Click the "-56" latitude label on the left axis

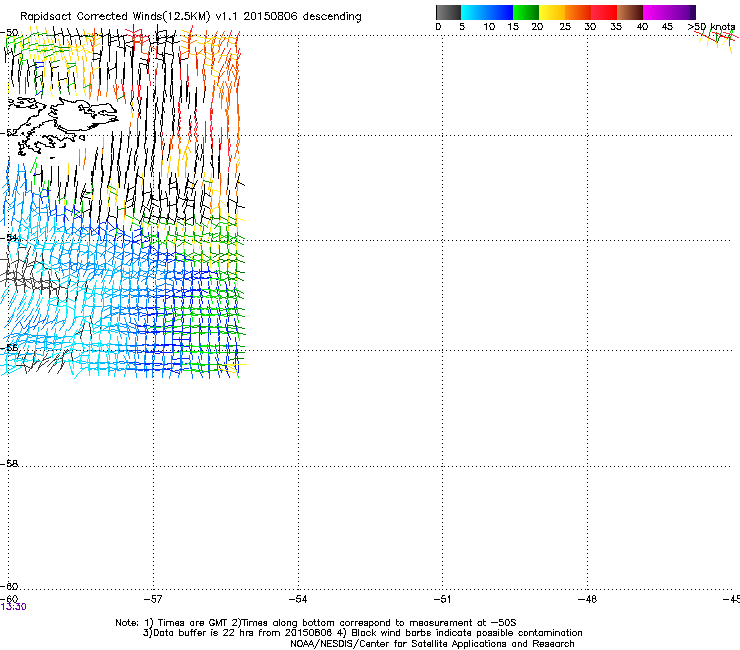(x=9, y=348)
